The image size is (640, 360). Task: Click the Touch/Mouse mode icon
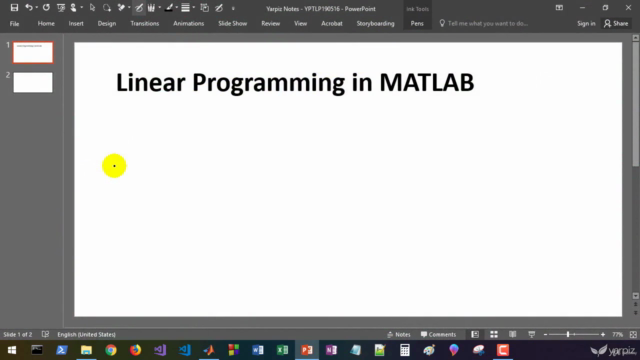(x=73, y=8)
